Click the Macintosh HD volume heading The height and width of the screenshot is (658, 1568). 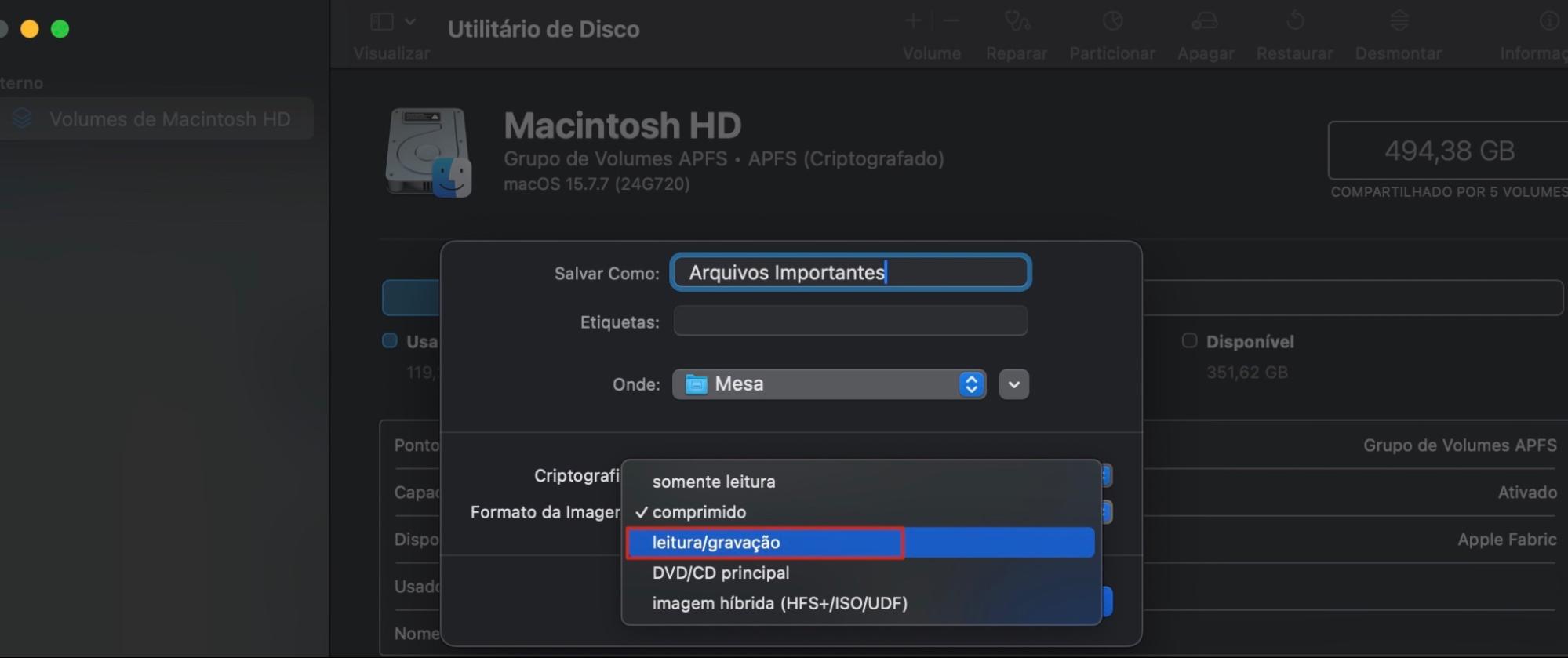point(622,125)
